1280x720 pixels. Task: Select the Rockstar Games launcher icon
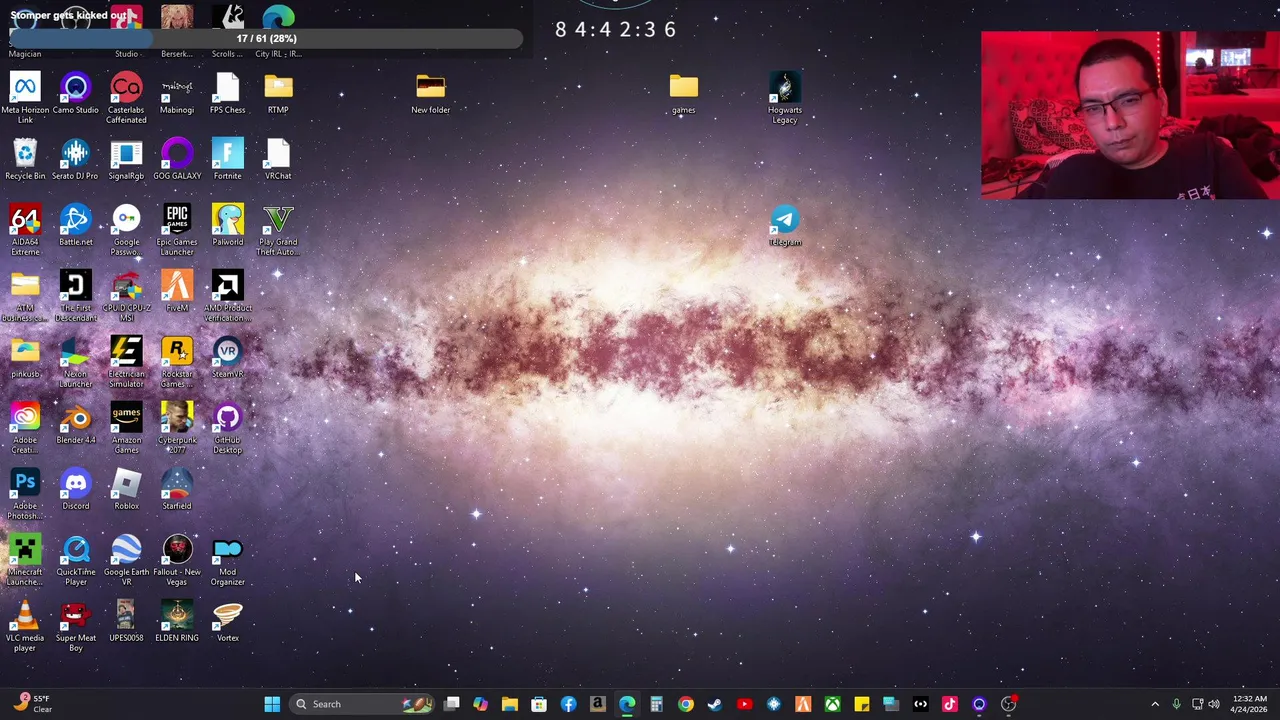177,362
